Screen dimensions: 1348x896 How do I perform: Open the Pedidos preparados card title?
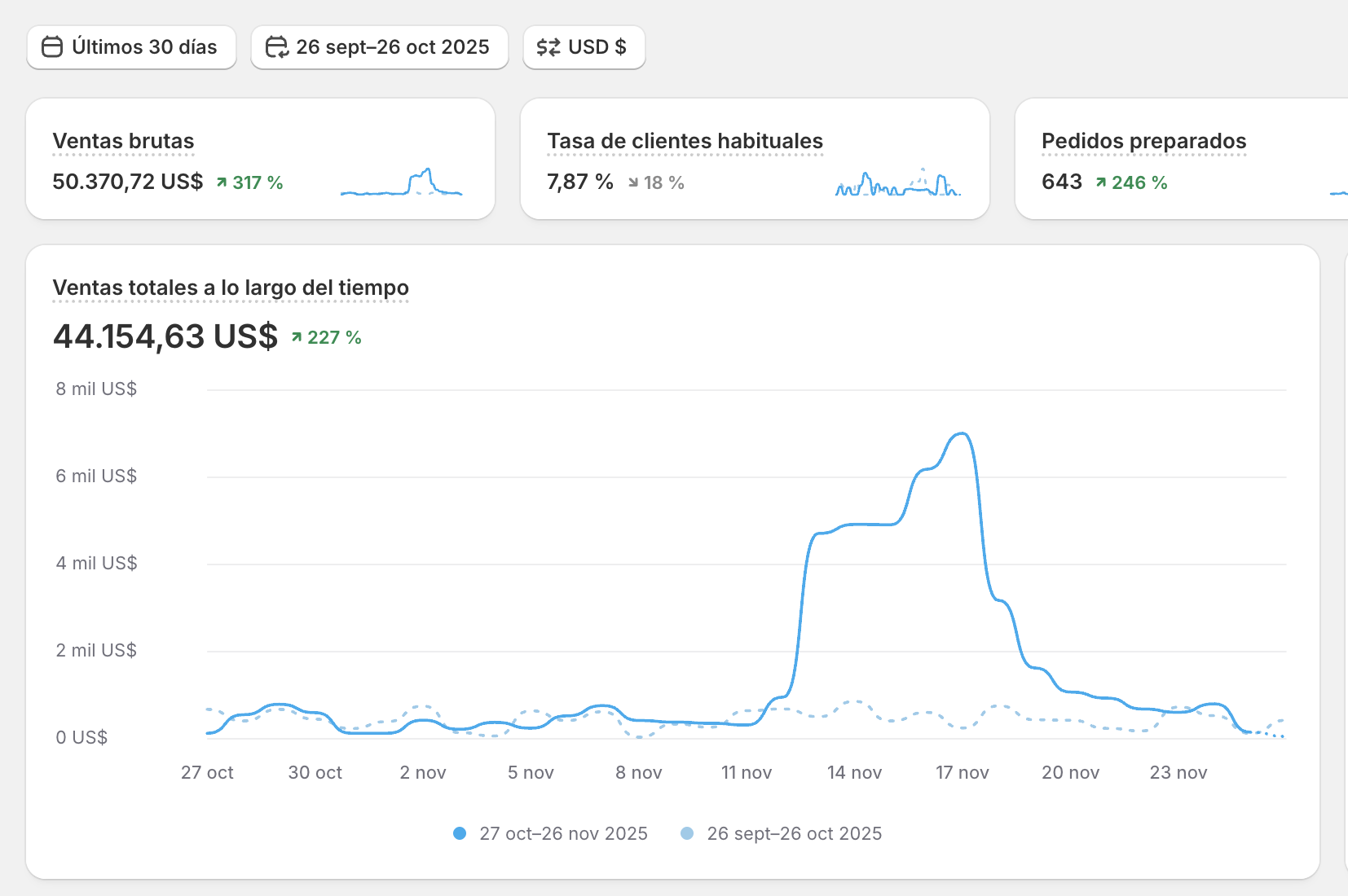pos(1143,141)
